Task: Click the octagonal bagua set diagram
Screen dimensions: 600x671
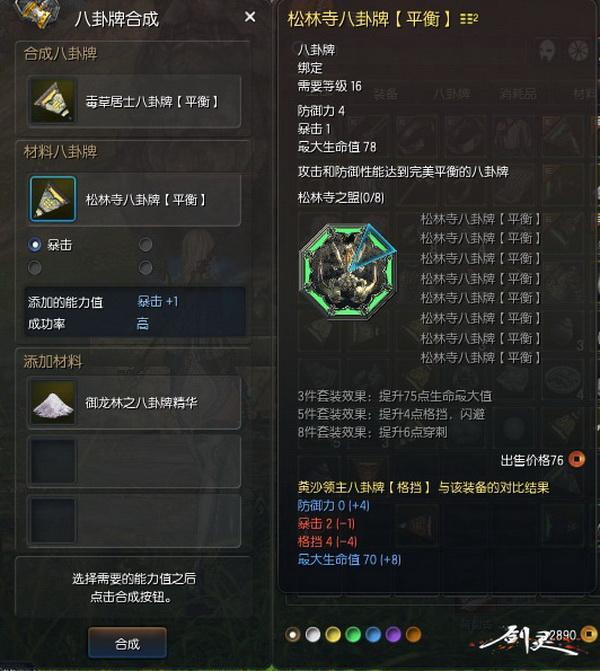Action: pos(348,271)
